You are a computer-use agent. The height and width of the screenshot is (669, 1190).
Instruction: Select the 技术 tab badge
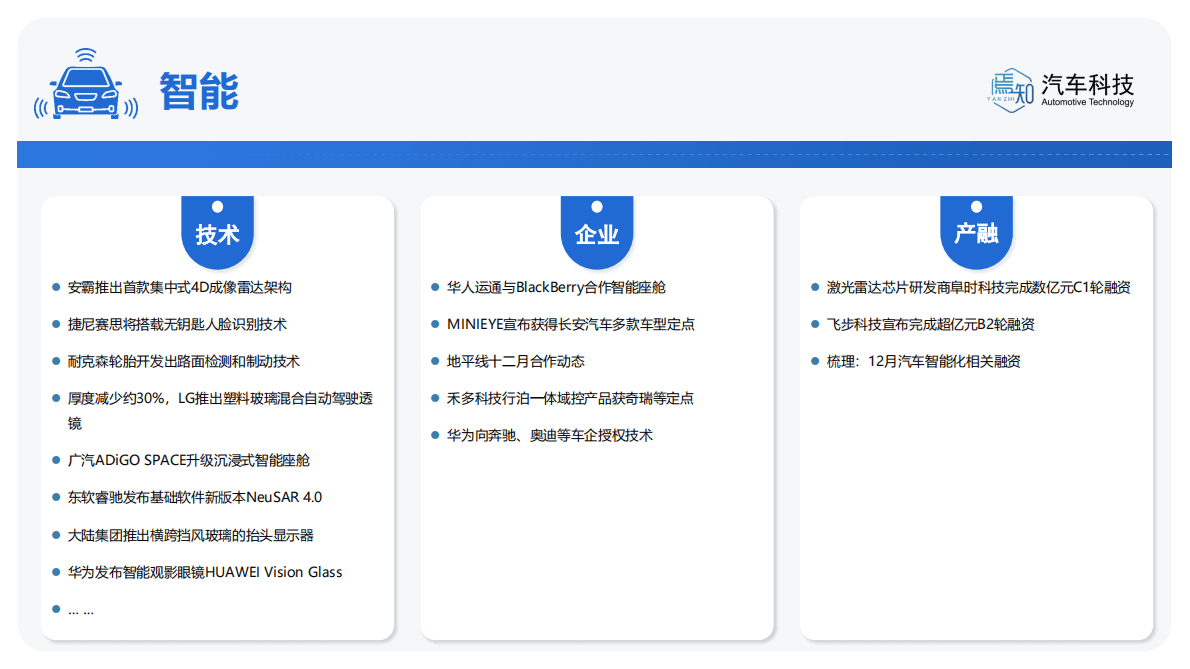217,234
